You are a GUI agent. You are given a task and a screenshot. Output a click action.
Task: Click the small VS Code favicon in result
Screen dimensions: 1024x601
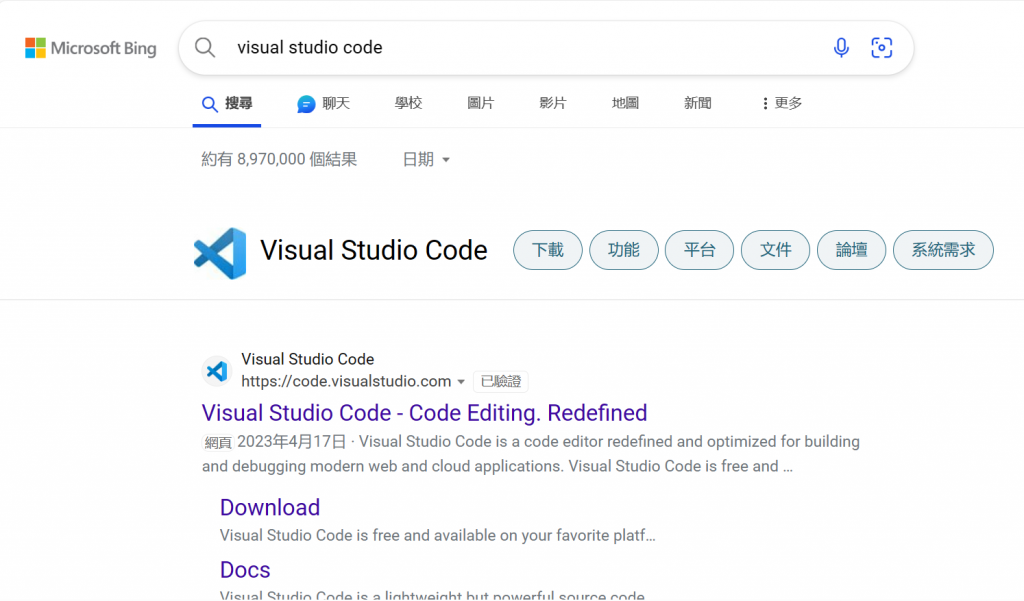click(217, 371)
